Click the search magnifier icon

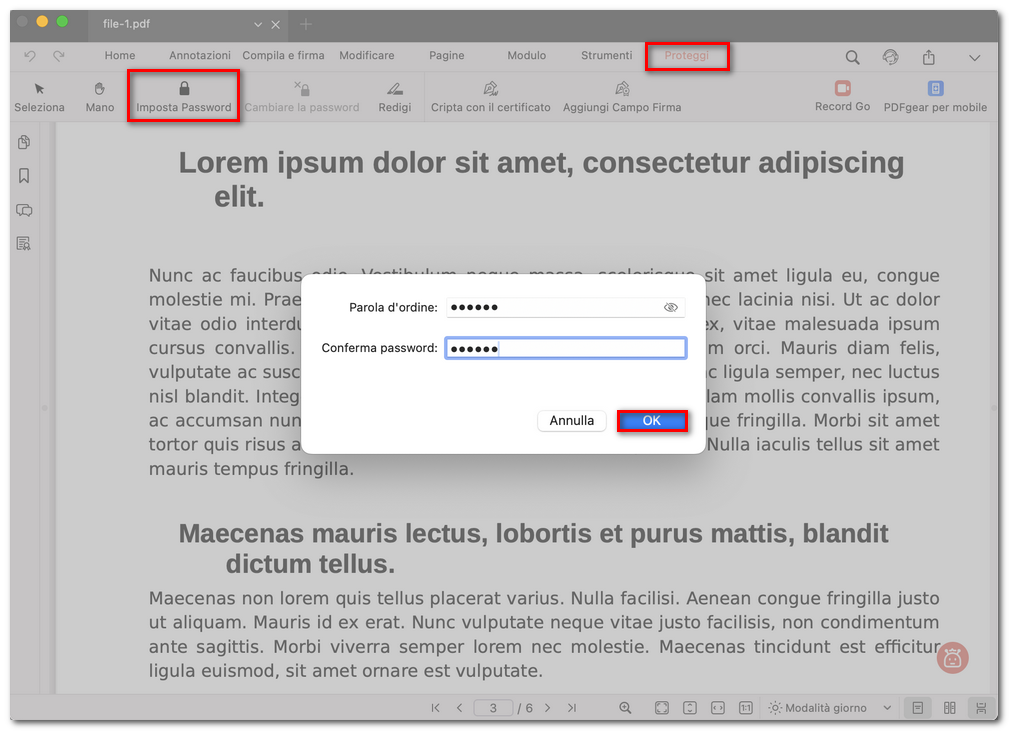(851, 57)
